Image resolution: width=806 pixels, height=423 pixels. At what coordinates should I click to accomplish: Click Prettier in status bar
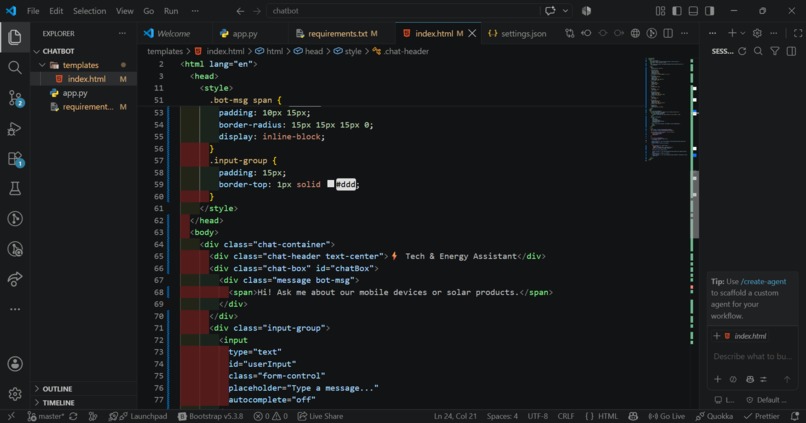click(762, 416)
